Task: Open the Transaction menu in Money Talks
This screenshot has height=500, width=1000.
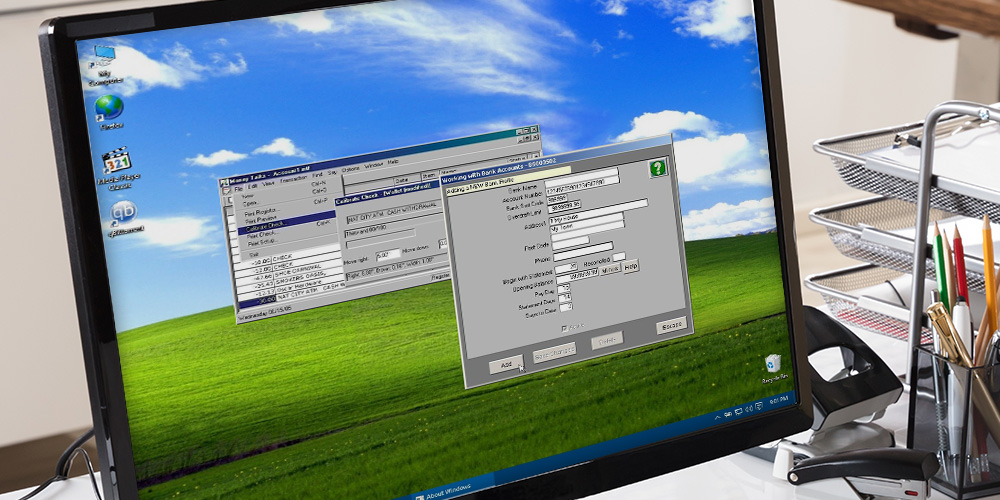Action: click(x=293, y=179)
